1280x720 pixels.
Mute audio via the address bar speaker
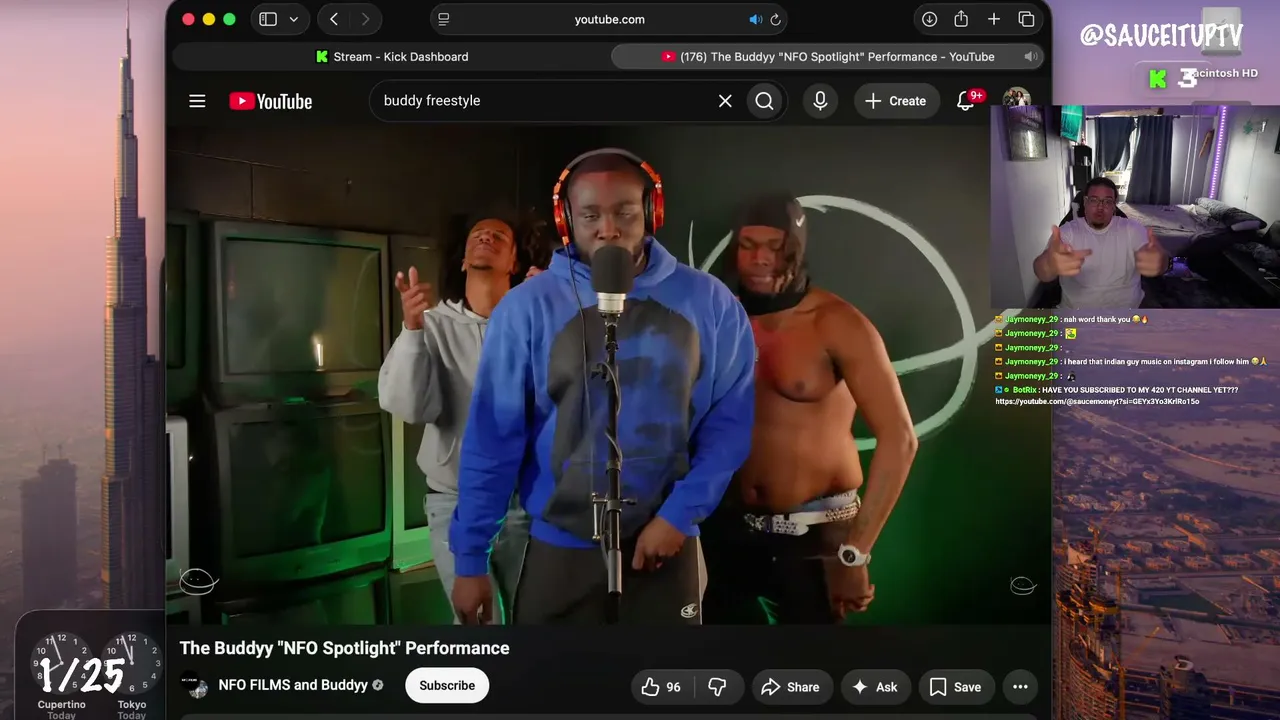click(756, 19)
